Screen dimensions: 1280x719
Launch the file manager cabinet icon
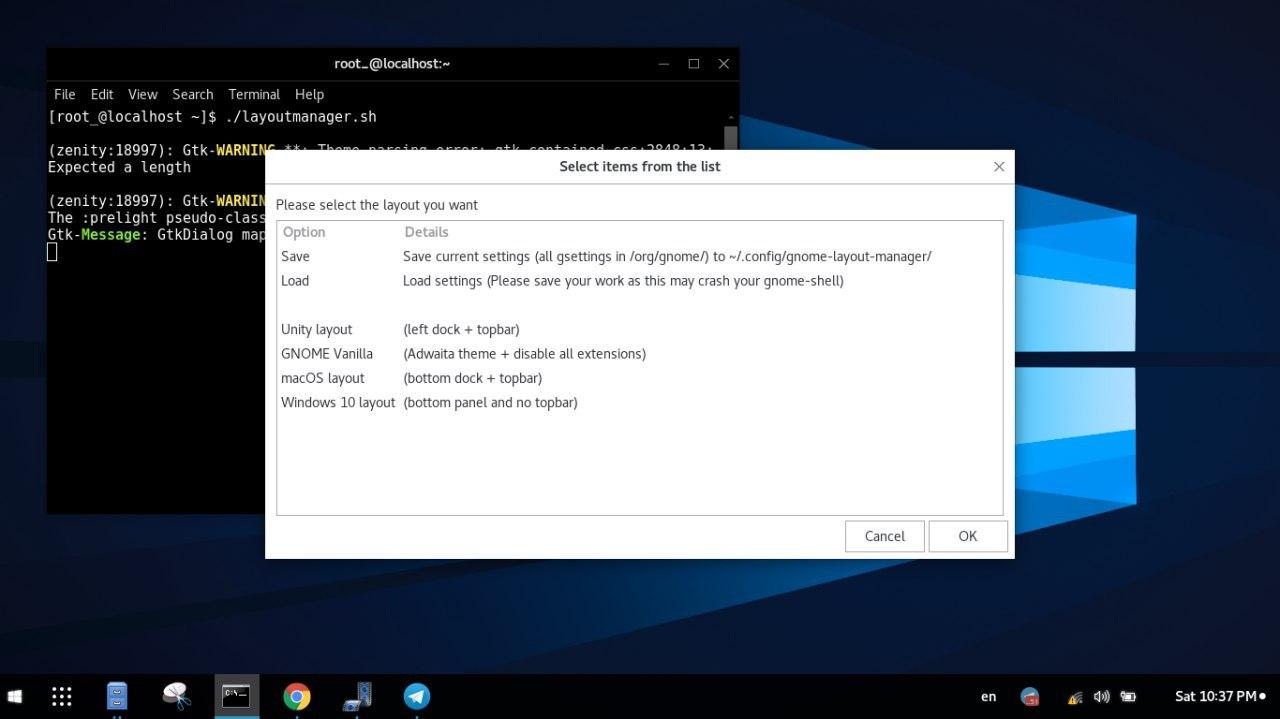tap(117, 696)
